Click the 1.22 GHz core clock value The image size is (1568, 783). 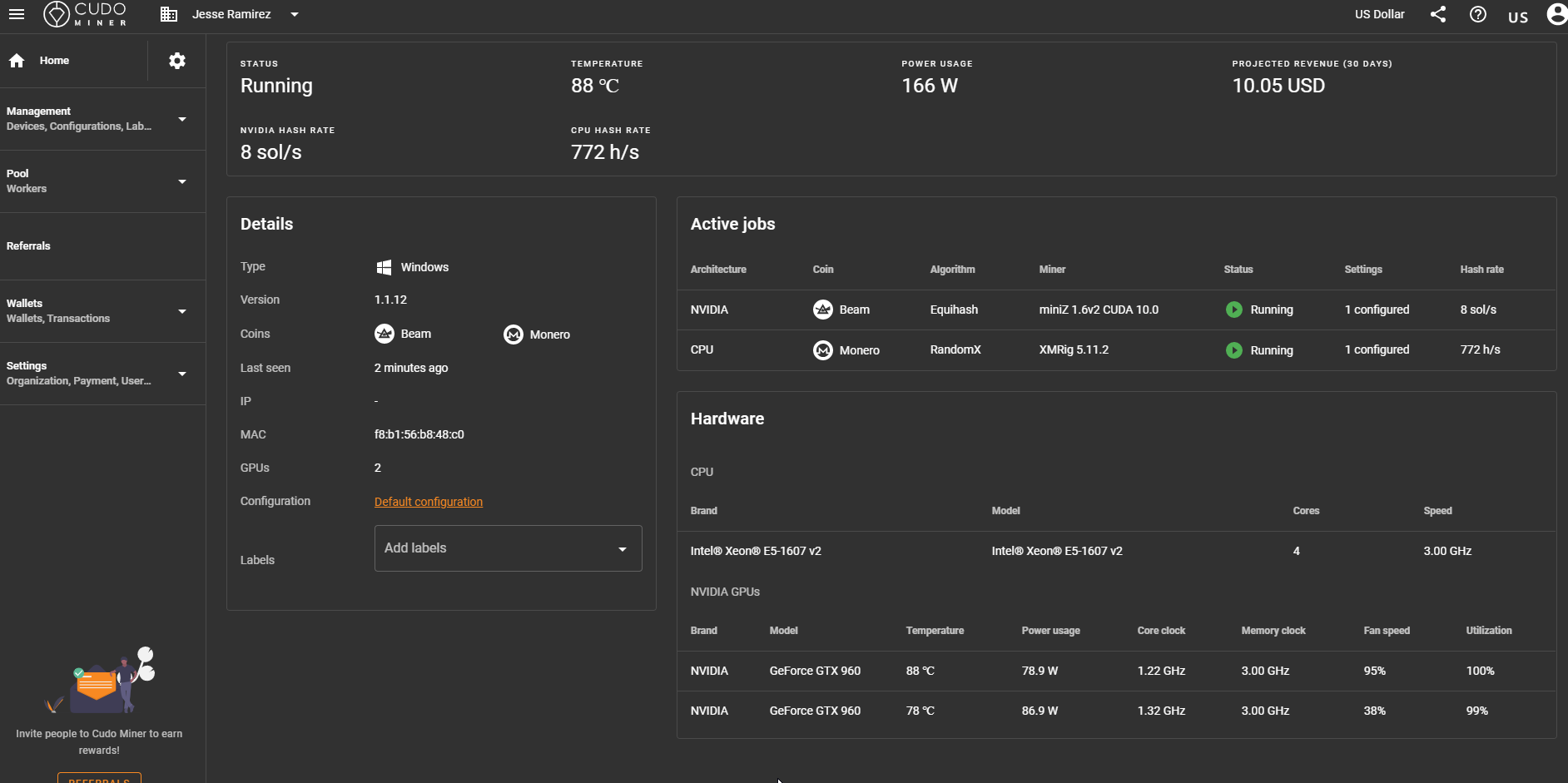[x=1161, y=671]
